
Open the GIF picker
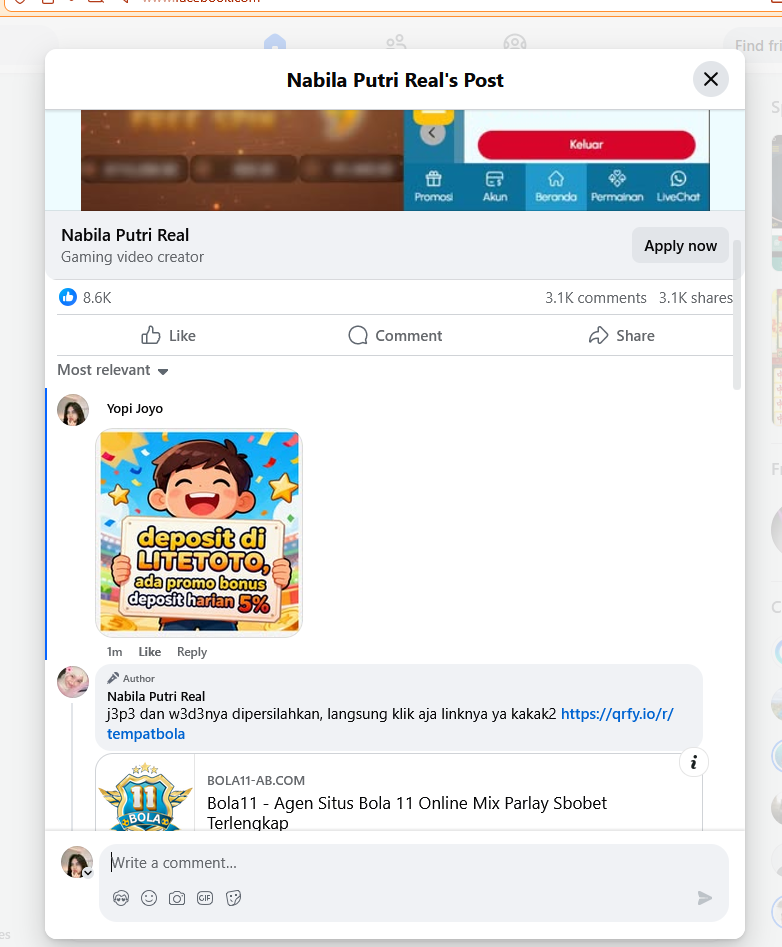[x=205, y=898]
